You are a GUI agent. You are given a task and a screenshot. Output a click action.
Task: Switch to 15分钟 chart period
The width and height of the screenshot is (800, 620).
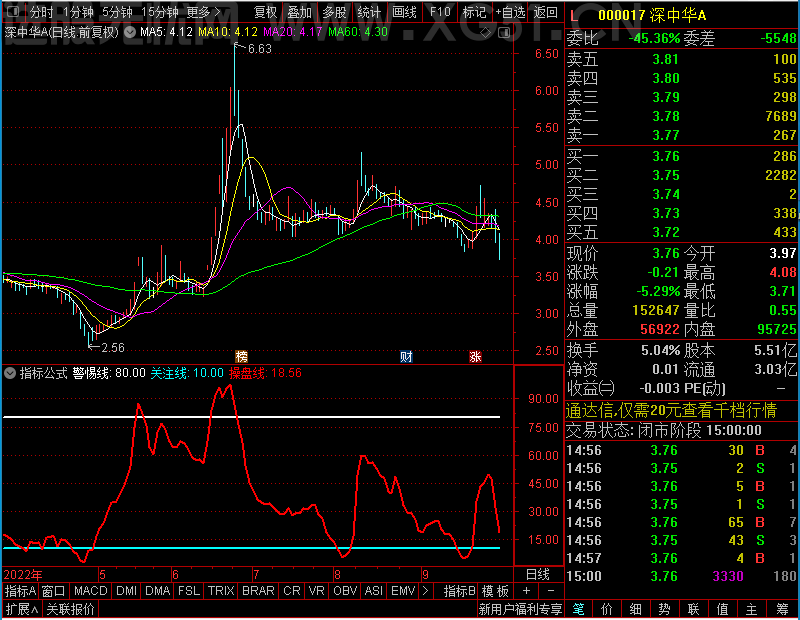[x=160, y=12]
